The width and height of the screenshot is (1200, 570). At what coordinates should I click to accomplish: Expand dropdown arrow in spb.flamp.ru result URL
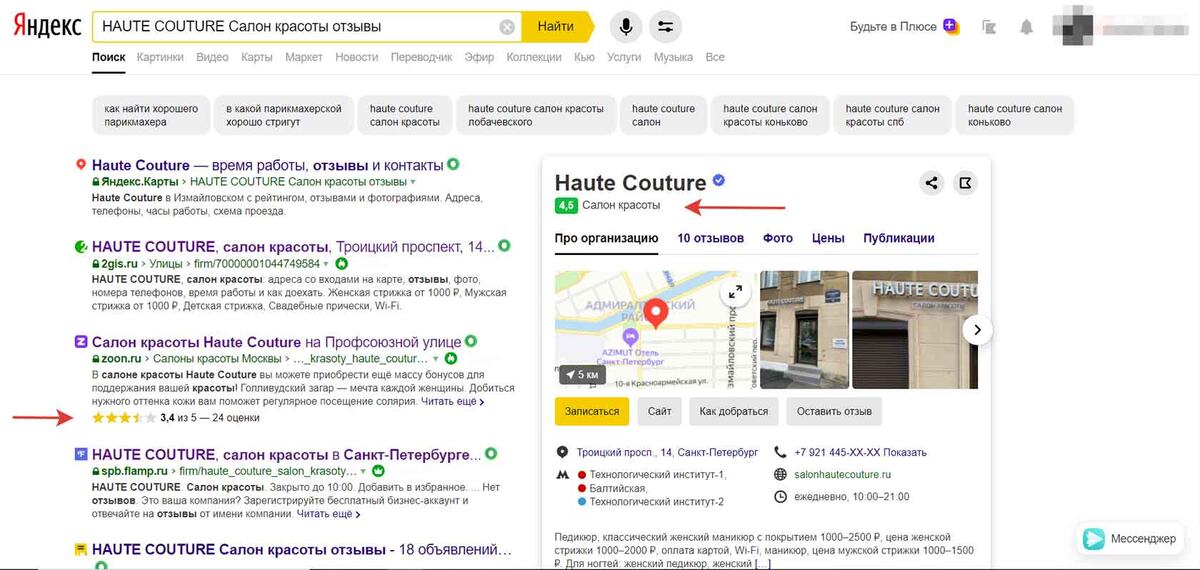pos(364,471)
